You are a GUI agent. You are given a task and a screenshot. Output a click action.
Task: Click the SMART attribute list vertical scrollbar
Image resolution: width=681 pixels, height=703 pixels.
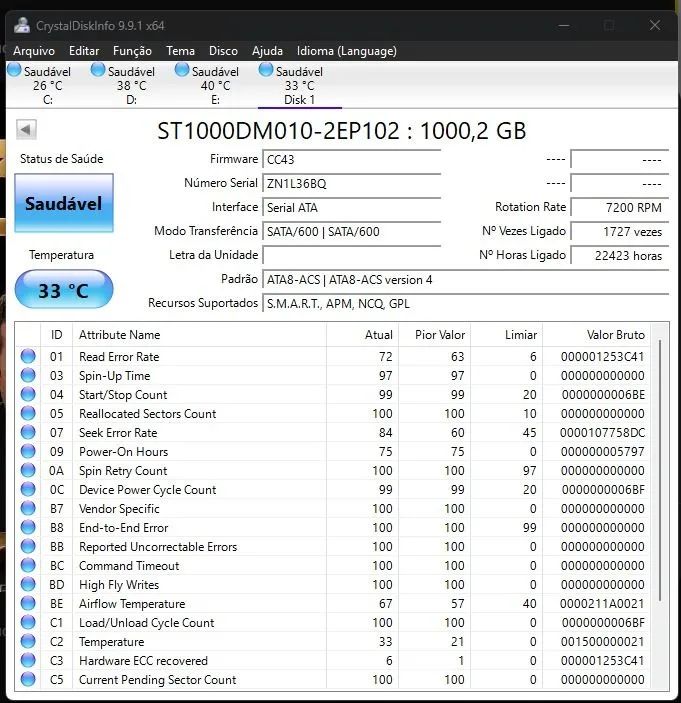pyautogui.click(x=660, y=471)
